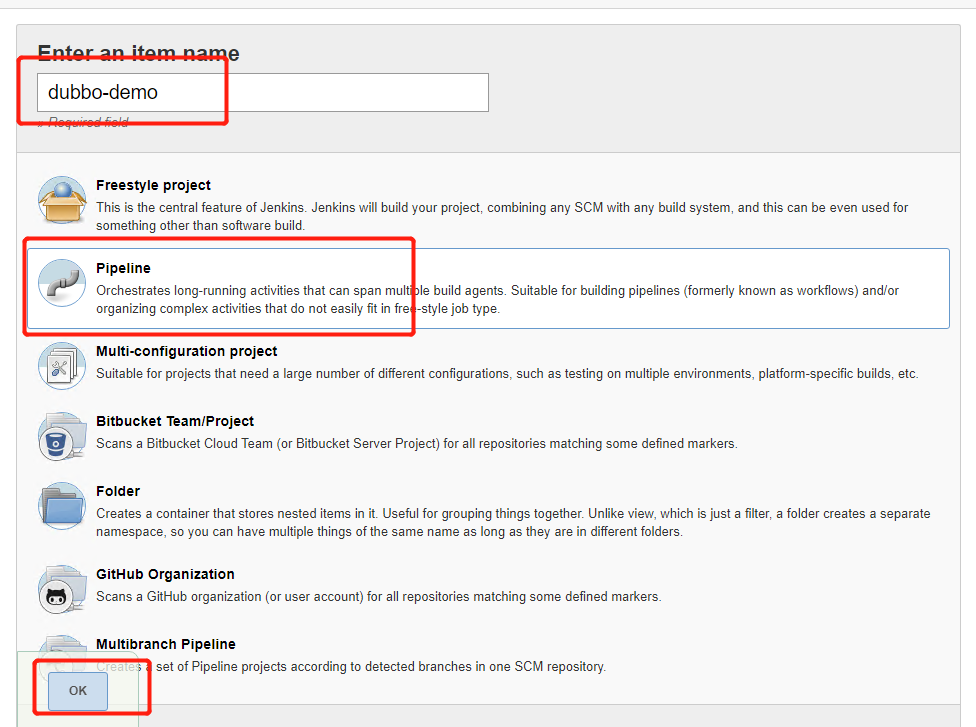This screenshot has height=727, width=976.
Task: Pick the Multibranch Pipeline title
Action: [166, 644]
